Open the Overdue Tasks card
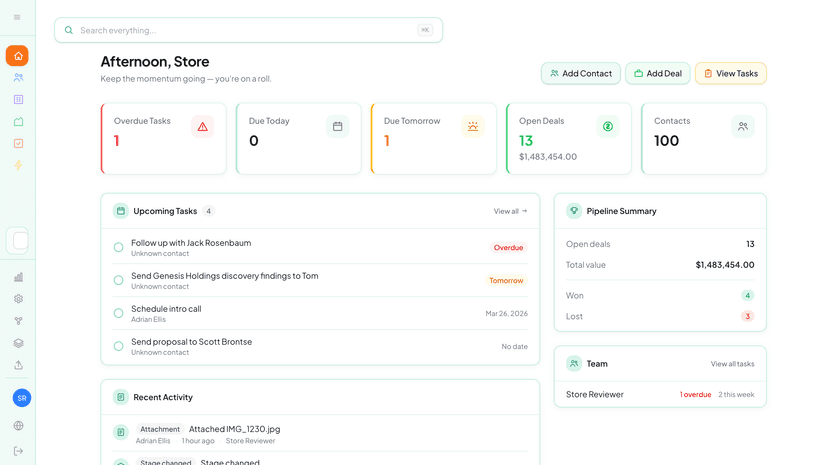Image resolution: width=828 pixels, height=465 pixels. [163, 139]
